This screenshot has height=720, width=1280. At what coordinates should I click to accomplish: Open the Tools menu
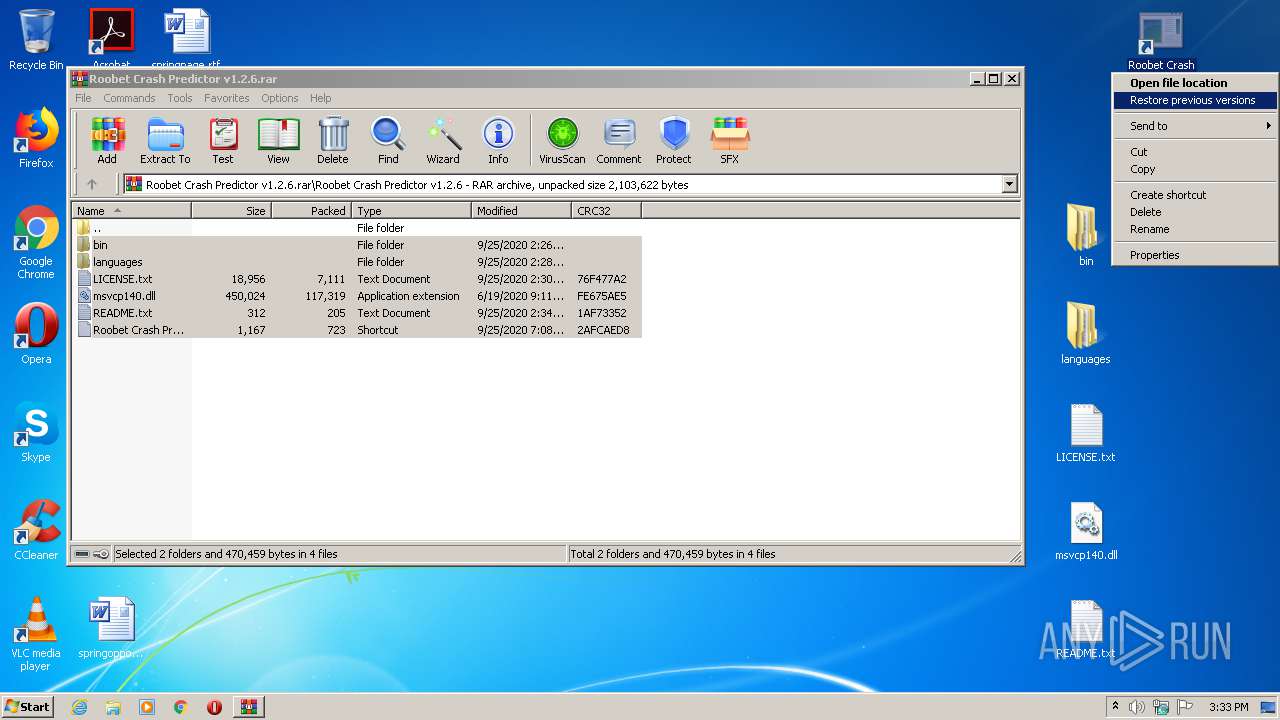pos(180,98)
